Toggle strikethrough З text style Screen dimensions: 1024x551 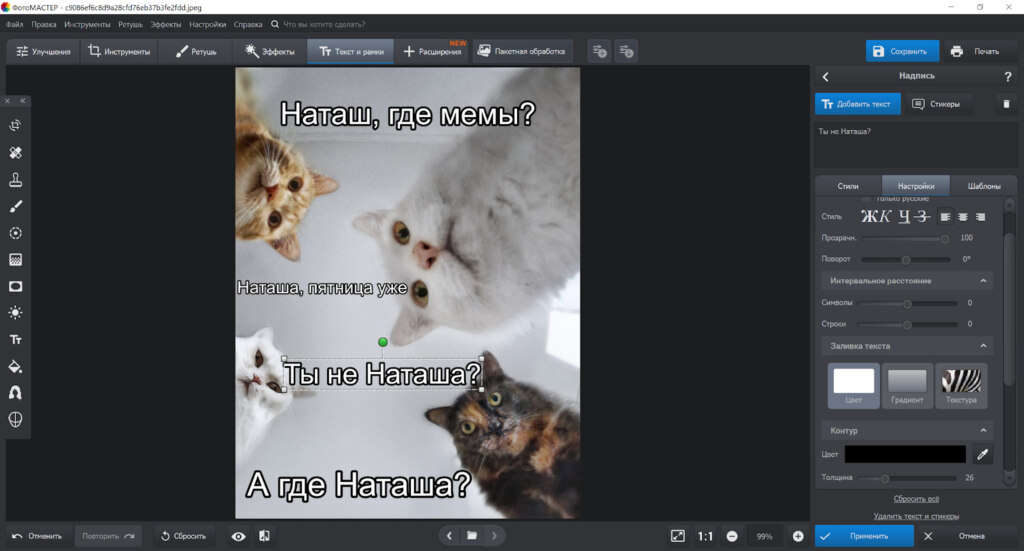coord(921,217)
